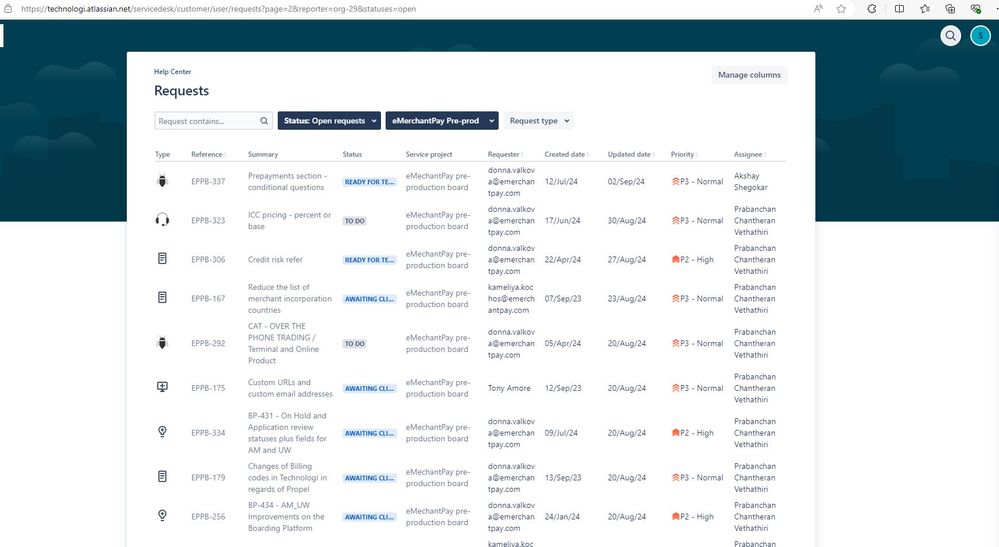View site information lock icon
Viewport: 999px width, 547px height.
[x=8, y=9]
